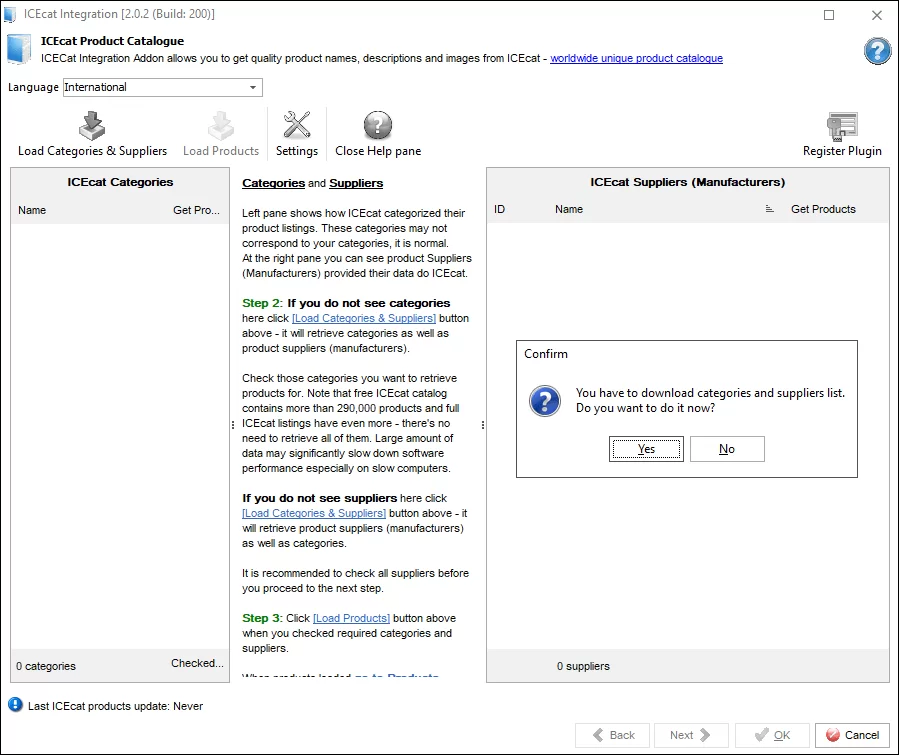This screenshot has height=755, width=899.
Task: Click the Get Products column header in suppliers
Action: point(823,209)
